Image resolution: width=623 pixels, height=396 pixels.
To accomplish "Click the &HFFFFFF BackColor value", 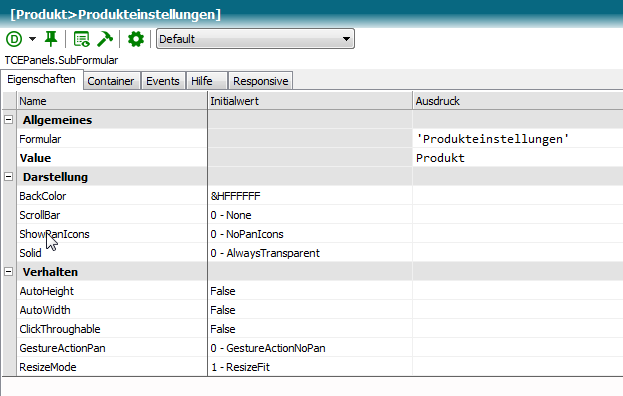I will [310, 196].
